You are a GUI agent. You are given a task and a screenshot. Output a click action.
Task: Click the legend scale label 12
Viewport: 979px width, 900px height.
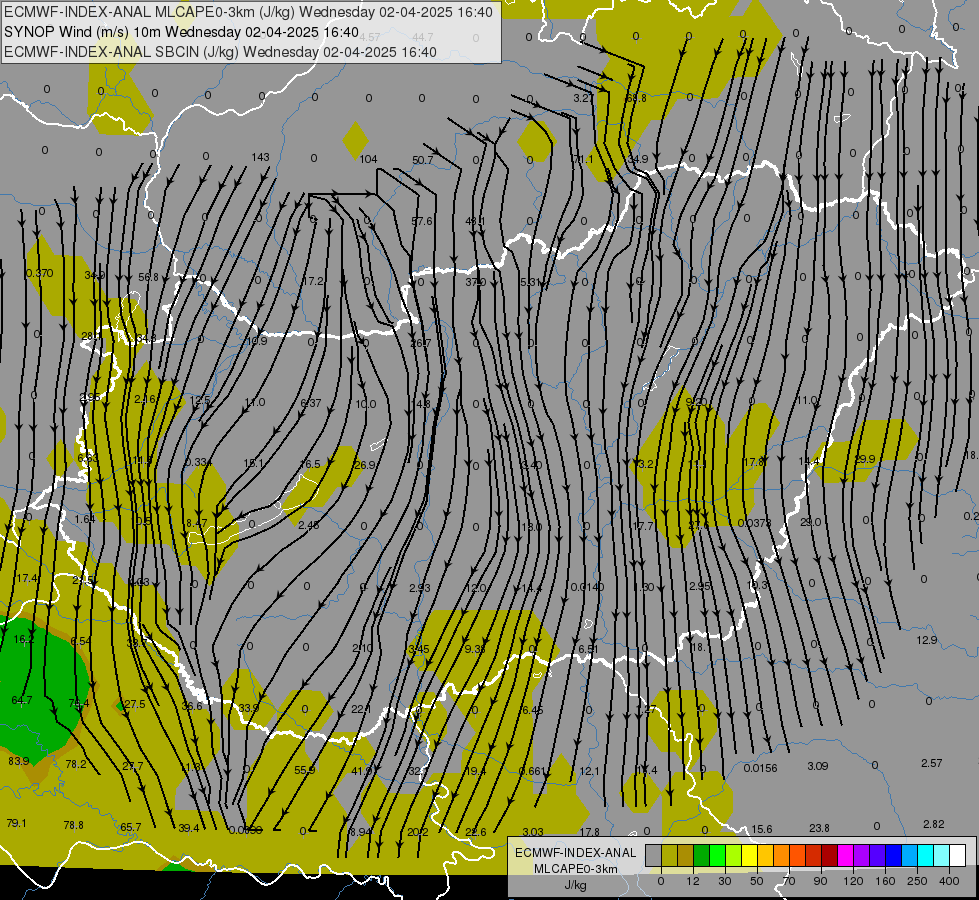[x=692, y=881]
